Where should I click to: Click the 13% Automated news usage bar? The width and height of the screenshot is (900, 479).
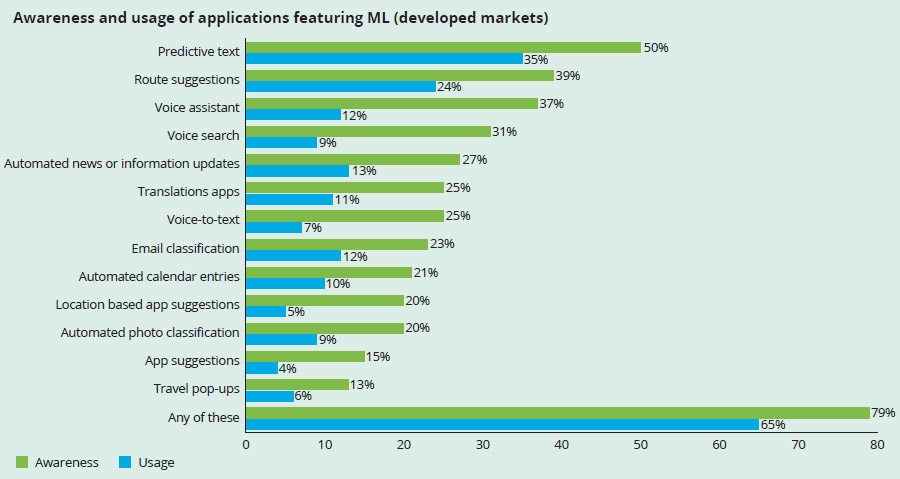coord(297,171)
